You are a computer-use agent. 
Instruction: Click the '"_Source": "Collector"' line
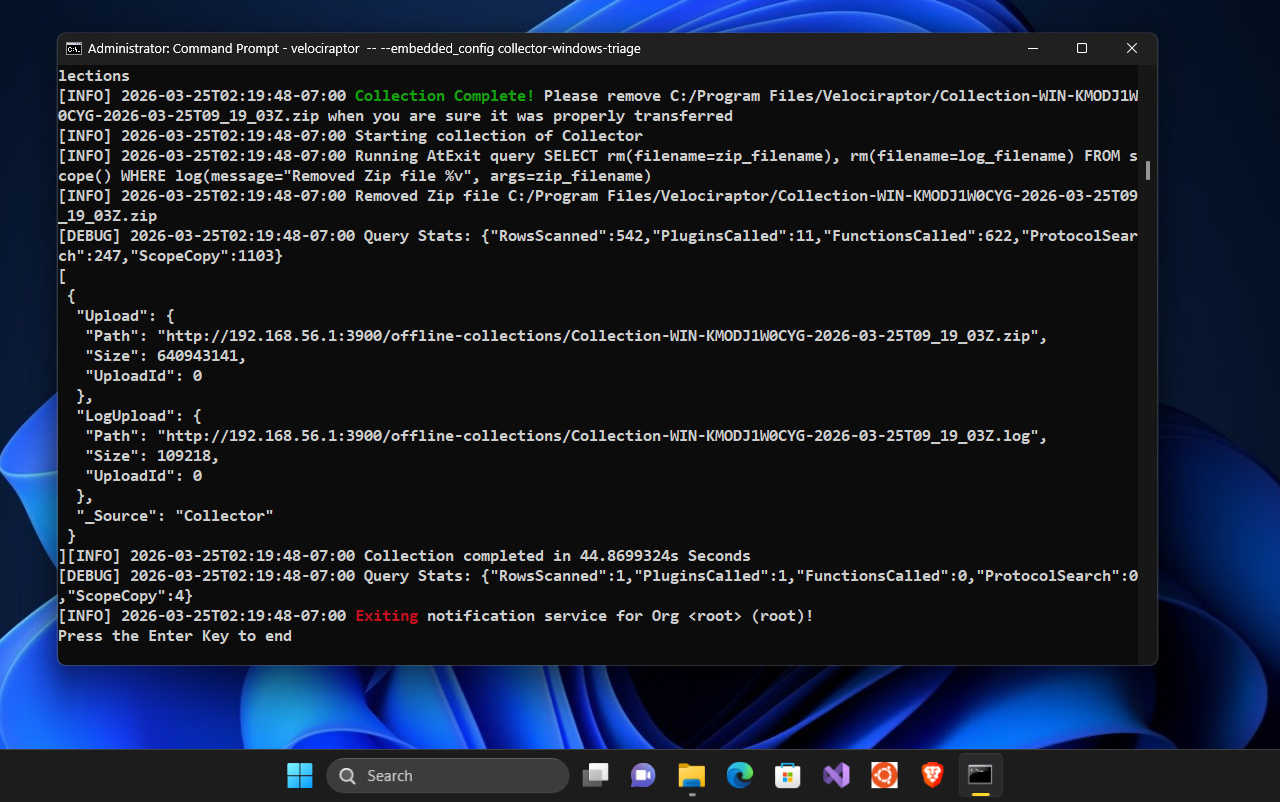[175, 516]
